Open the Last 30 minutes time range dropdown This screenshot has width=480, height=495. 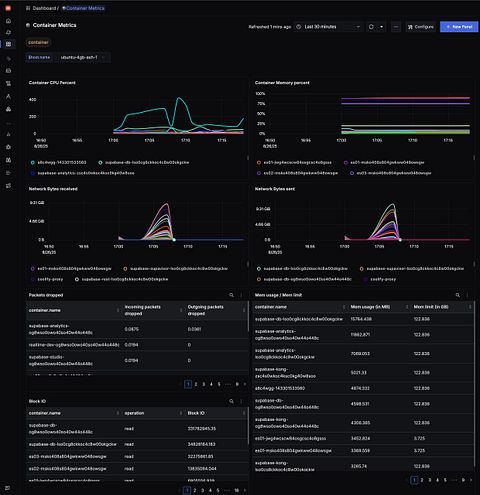[329, 27]
